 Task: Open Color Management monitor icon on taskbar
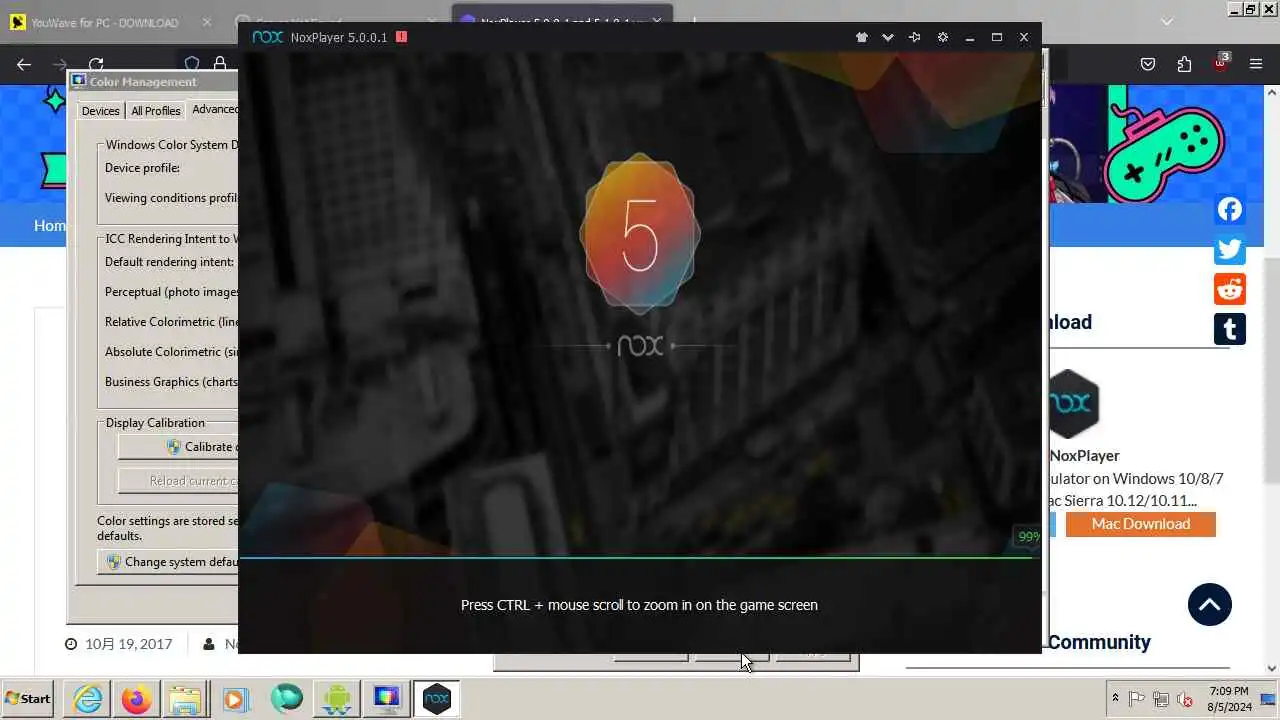(x=387, y=699)
